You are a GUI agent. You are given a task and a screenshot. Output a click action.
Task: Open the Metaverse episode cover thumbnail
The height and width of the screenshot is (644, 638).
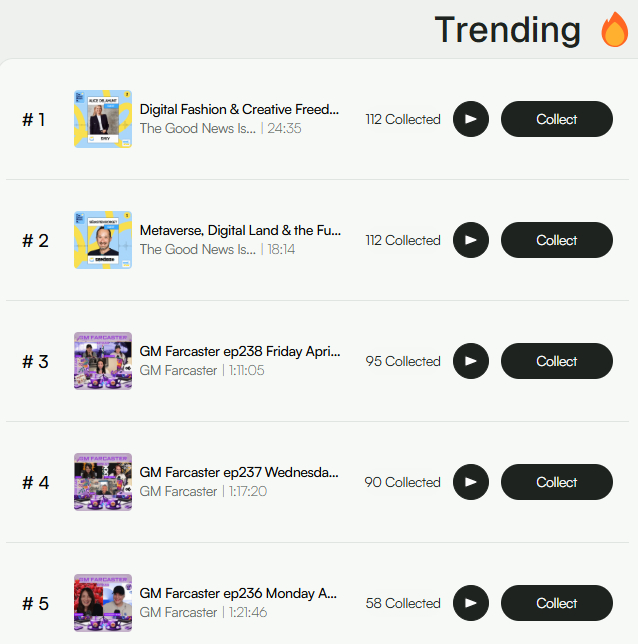(x=103, y=240)
